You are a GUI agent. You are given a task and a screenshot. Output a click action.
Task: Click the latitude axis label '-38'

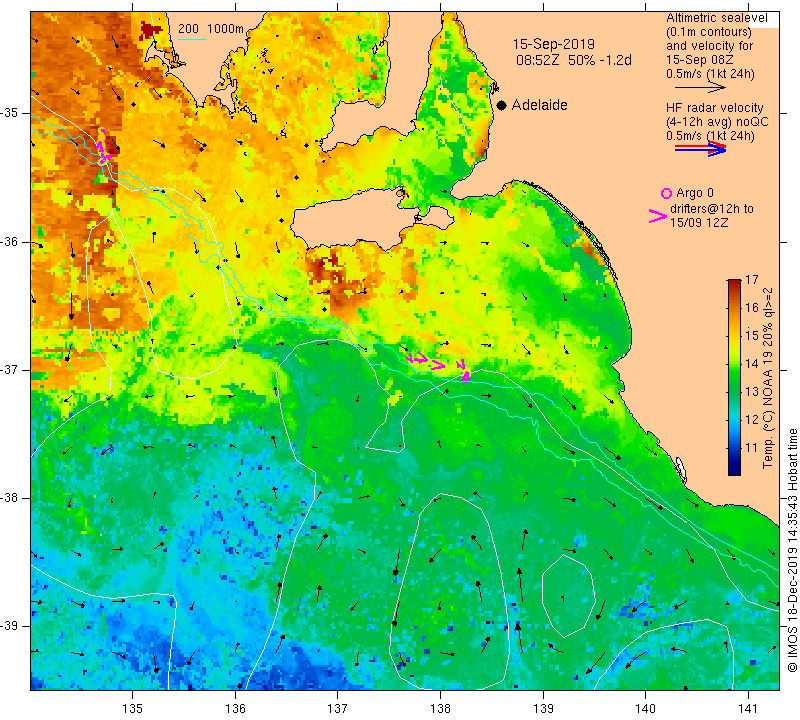pos(10,498)
